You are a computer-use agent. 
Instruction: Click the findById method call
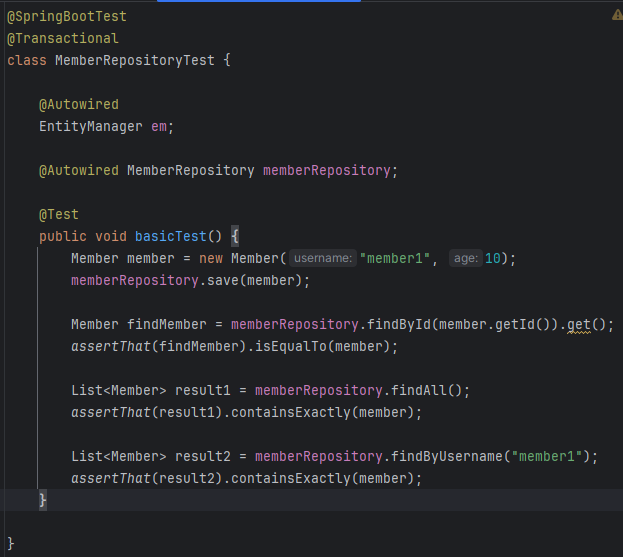(x=399, y=325)
